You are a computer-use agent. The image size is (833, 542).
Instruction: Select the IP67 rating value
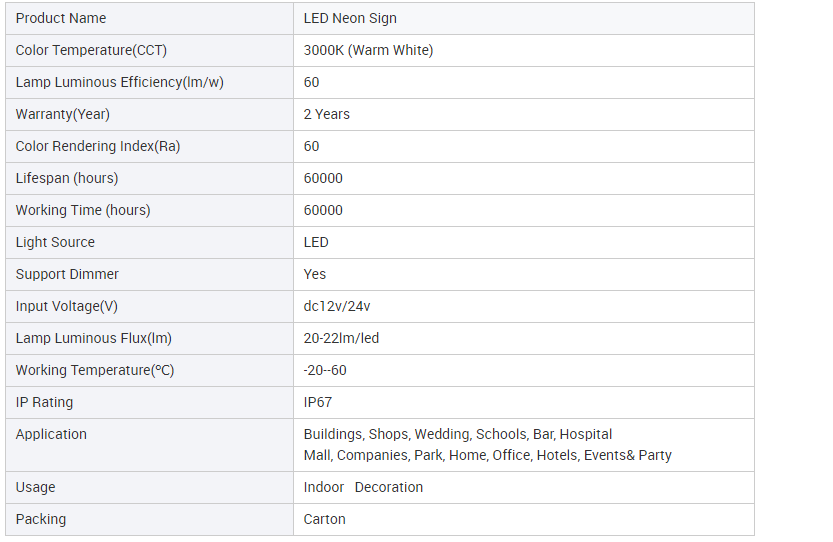tap(318, 402)
